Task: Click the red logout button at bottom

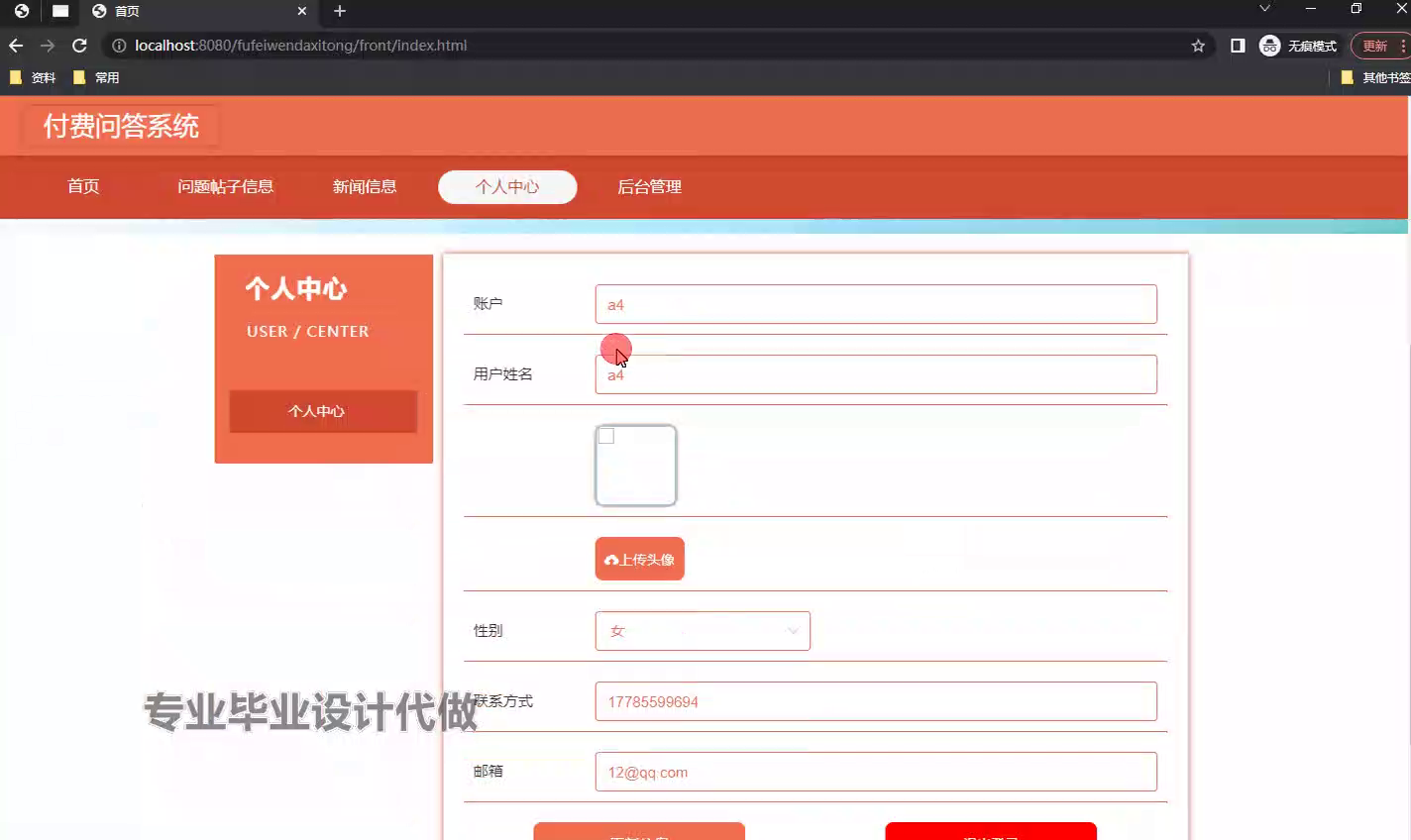Action: [x=991, y=831]
